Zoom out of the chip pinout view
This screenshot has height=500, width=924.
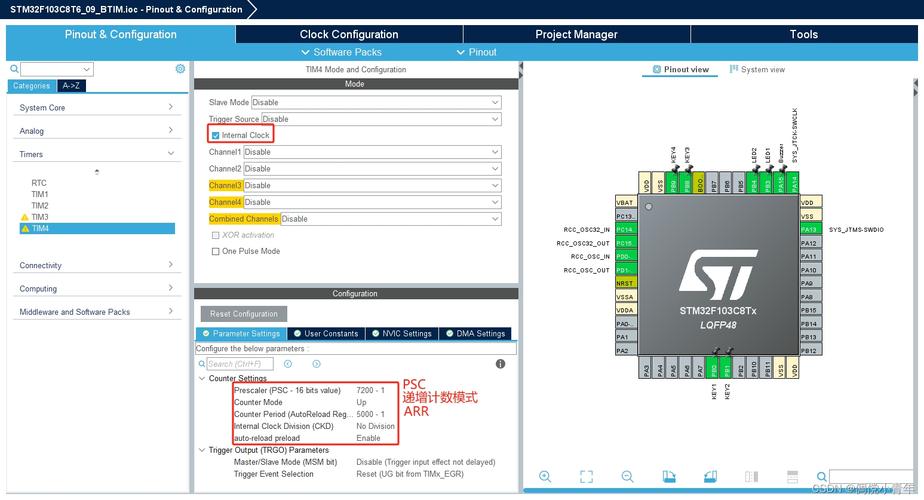[628, 476]
